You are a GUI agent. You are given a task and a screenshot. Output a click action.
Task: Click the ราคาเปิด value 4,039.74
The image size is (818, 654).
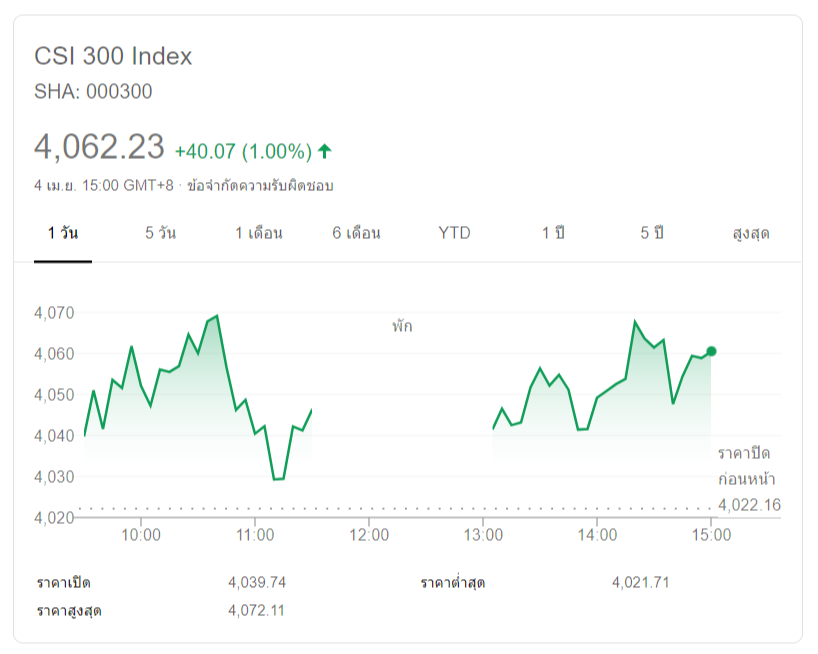pos(257,582)
